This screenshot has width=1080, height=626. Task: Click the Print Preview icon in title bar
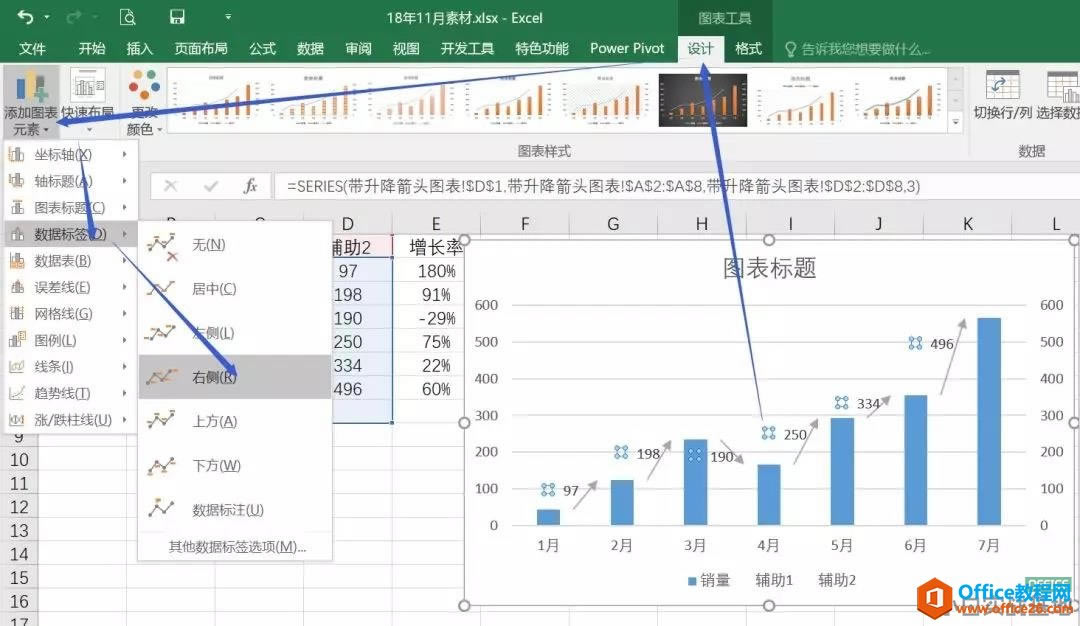pyautogui.click(x=128, y=17)
